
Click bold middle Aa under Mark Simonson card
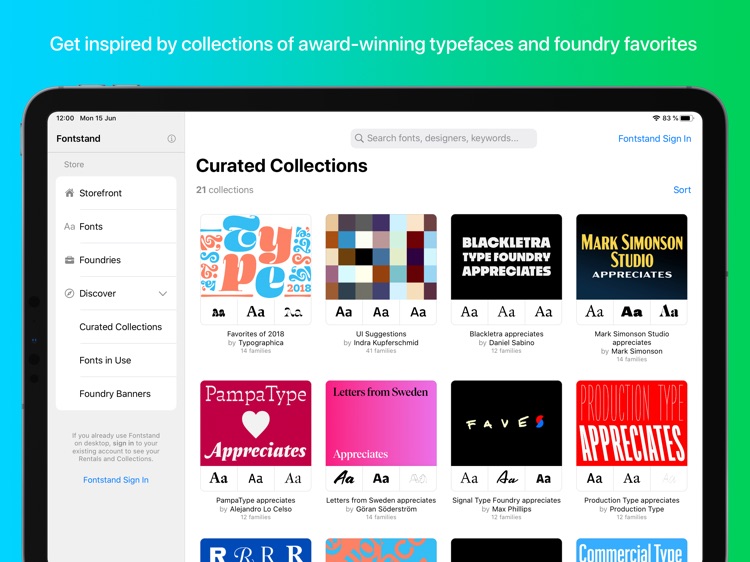tap(631, 312)
